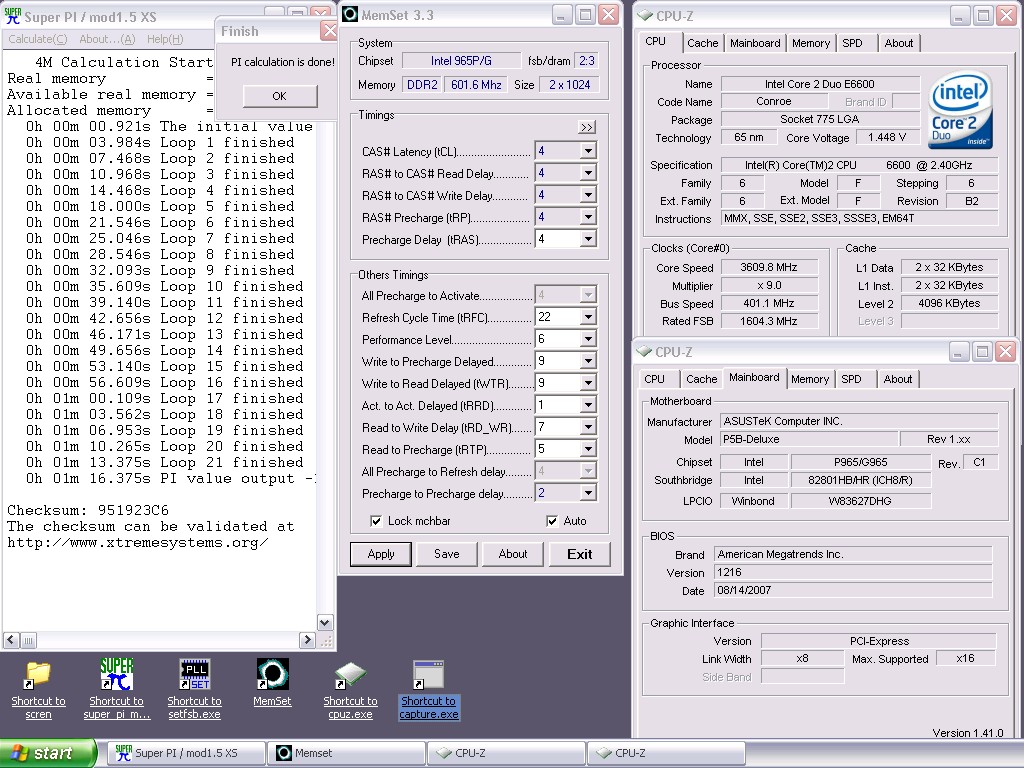Switch to Cache tab in top CPU-Z

[702, 43]
